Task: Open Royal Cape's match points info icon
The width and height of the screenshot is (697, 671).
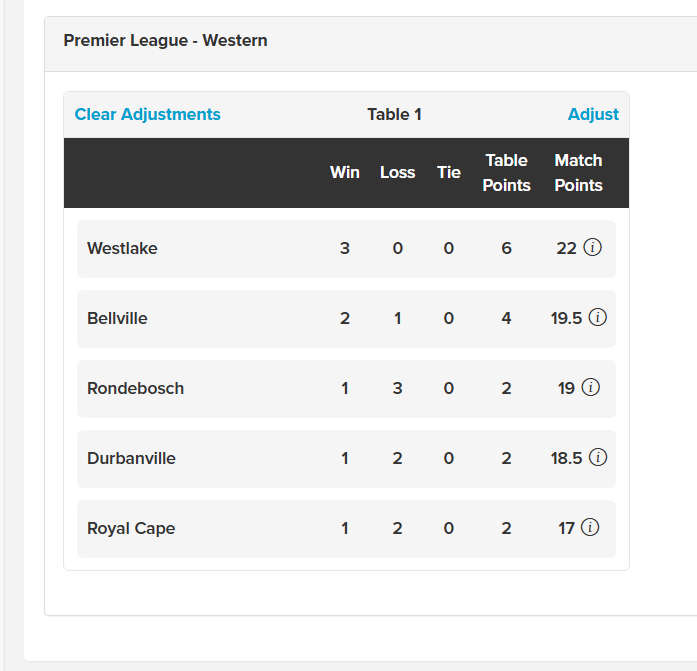Action: coord(590,528)
